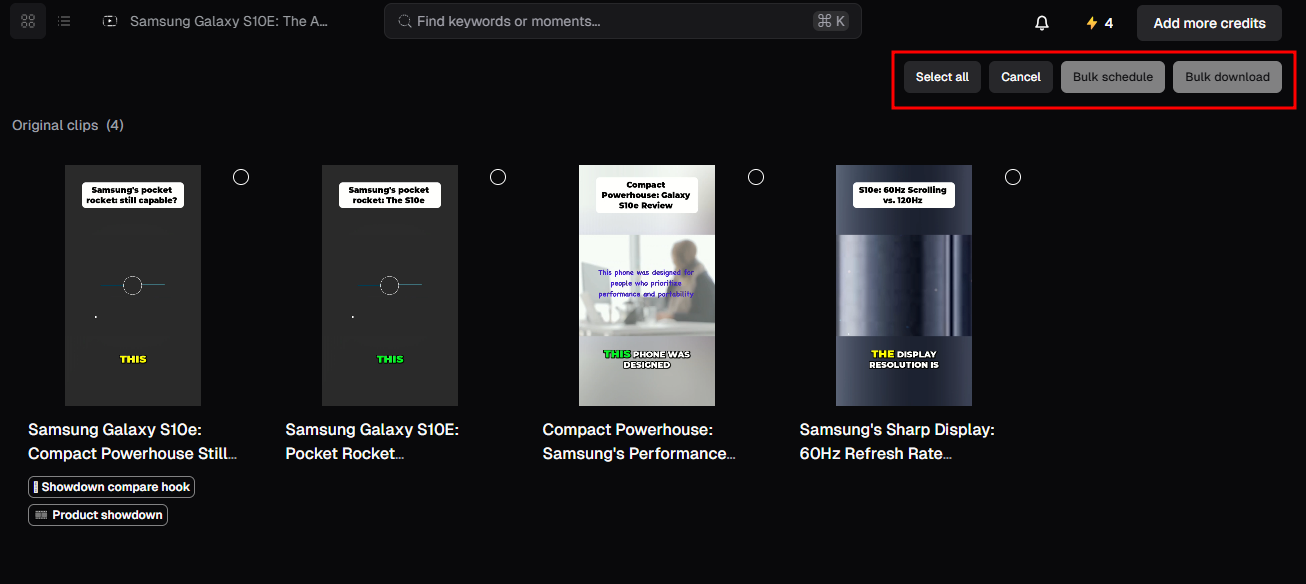Viewport: 1306px width, 584px height.
Task: Select the 60Hz Refresh Rate clip checkbox
Action: coord(1013,177)
